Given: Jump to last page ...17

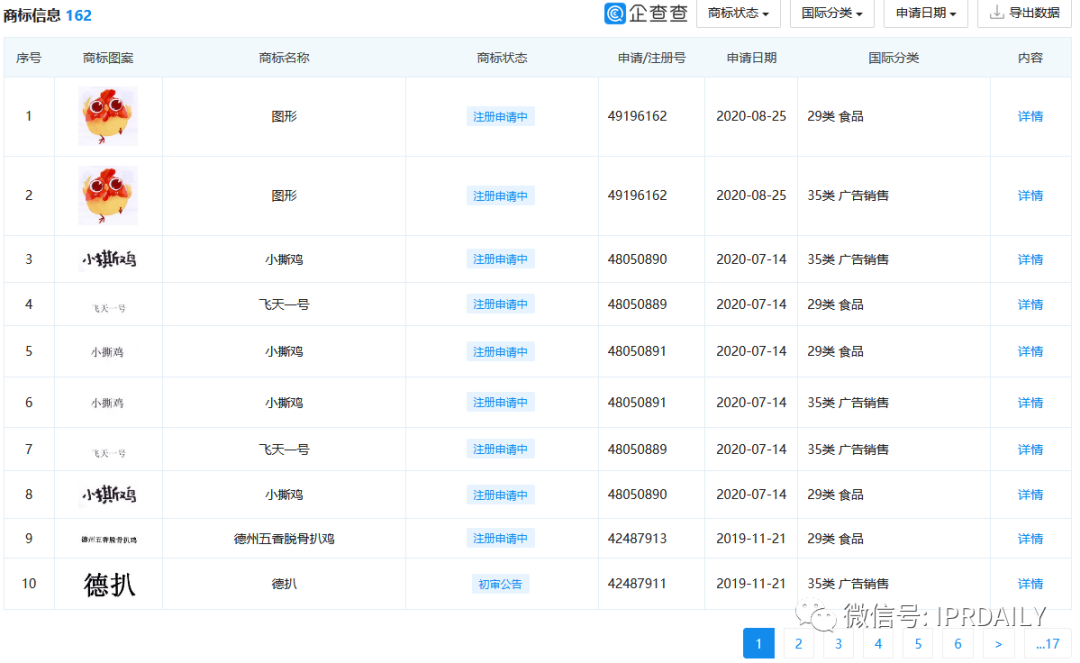Looking at the screenshot, I should [1047, 644].
